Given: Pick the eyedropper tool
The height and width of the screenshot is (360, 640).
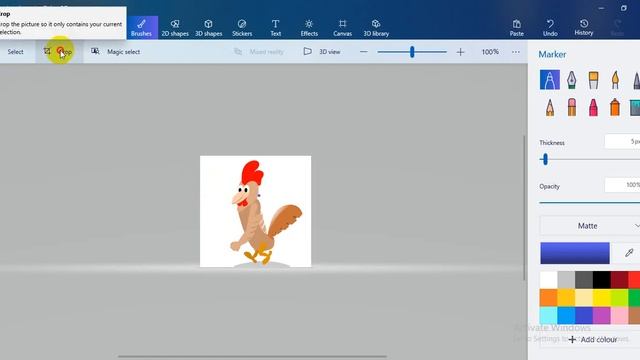Looking at the screenshot, I should 629,253.
